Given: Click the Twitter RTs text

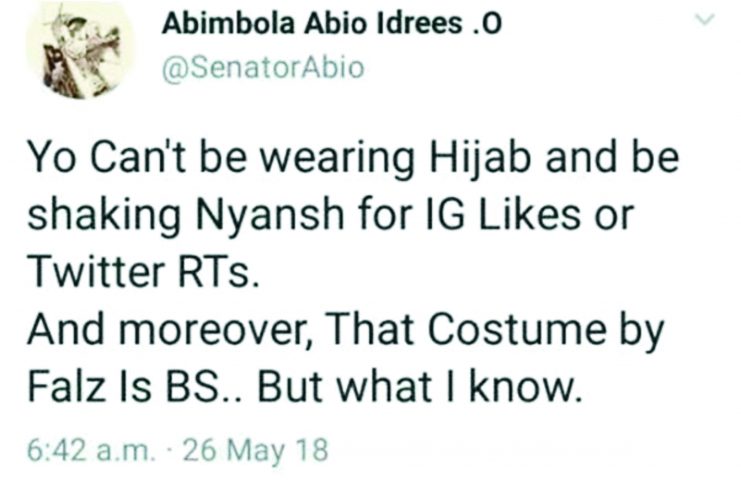Looking at the screenshot, I should pyautogui.click(x=143, y=273).
